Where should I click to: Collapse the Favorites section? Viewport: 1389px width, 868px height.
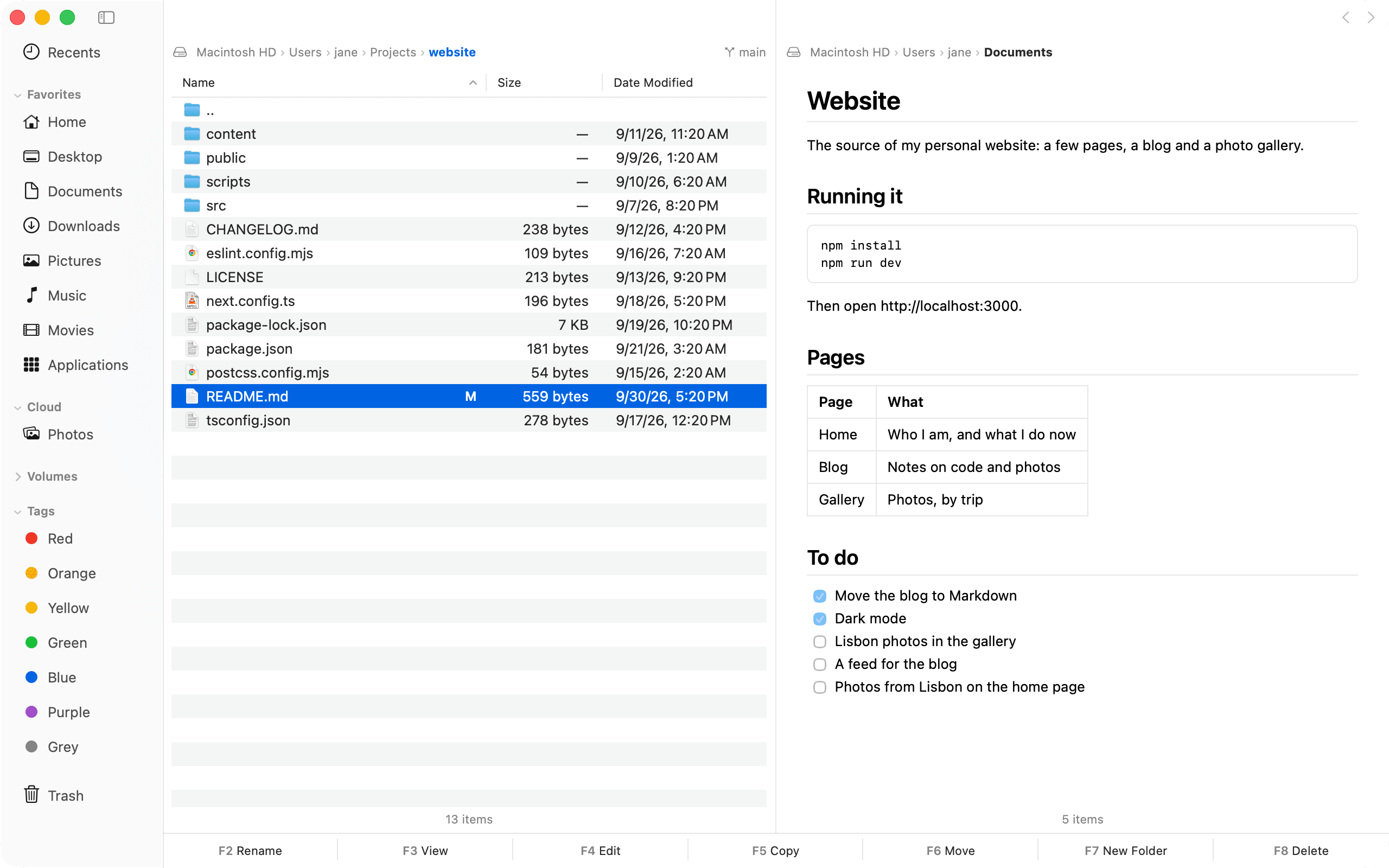coord(18,95)
